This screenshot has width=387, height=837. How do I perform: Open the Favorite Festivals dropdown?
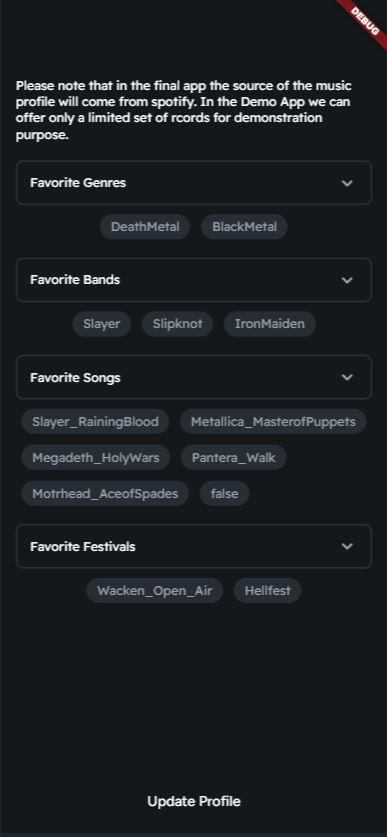pos(193,546)
